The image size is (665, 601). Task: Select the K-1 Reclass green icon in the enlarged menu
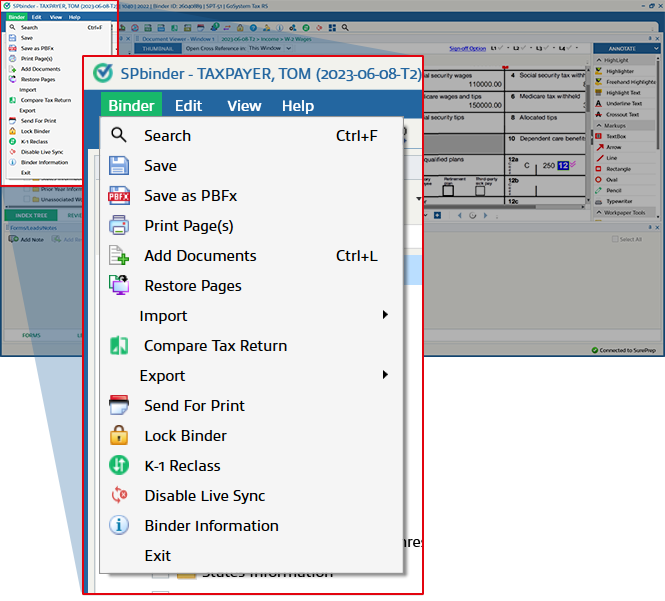(x=119, y=465)
